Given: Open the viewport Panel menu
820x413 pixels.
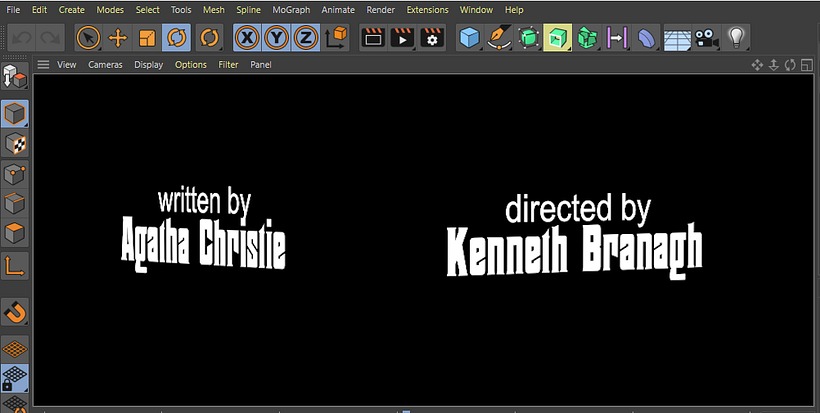Looking at the screenshot, I should 260,65.
